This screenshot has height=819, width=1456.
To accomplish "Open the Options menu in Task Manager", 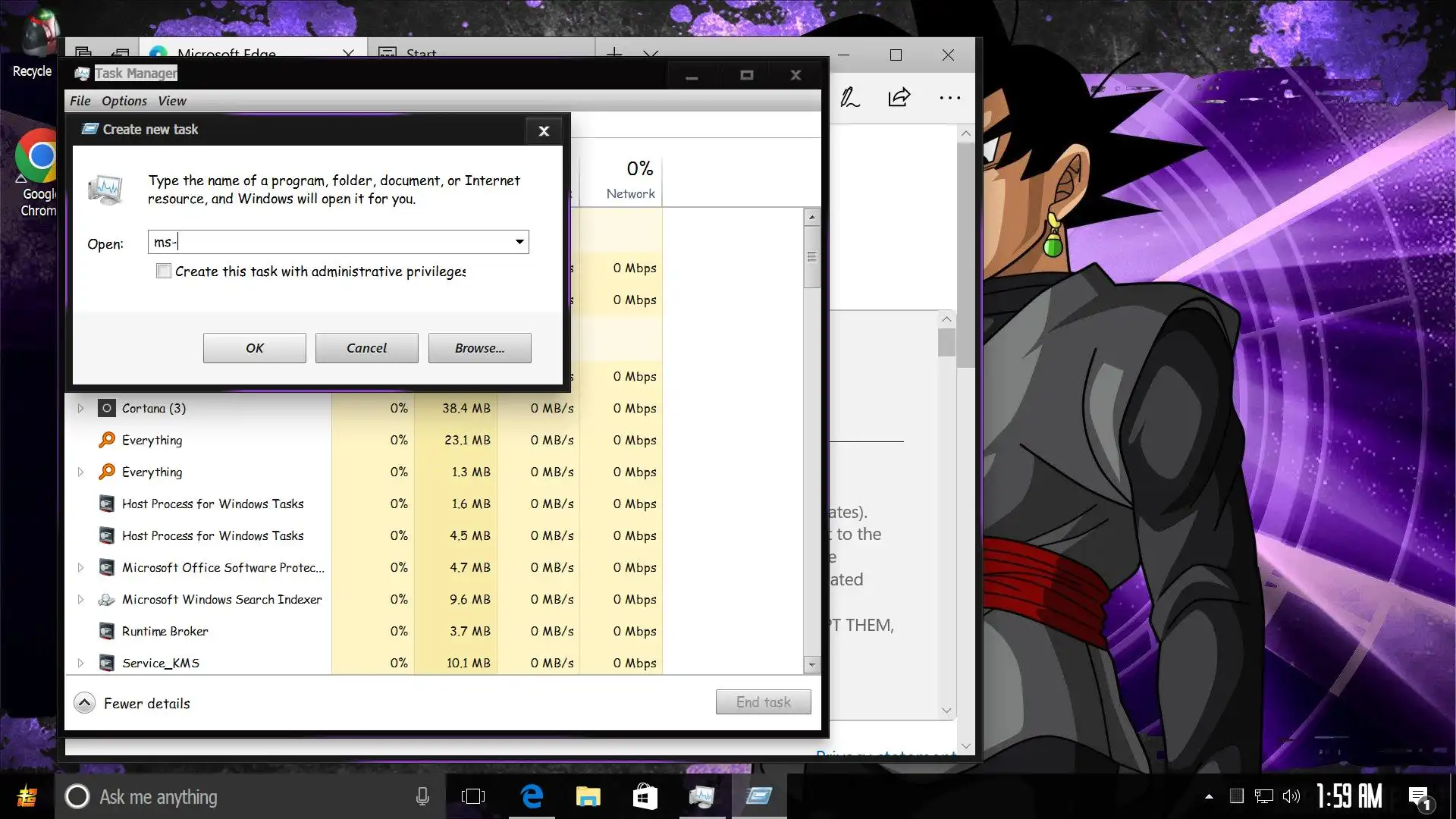I will 124,101.
